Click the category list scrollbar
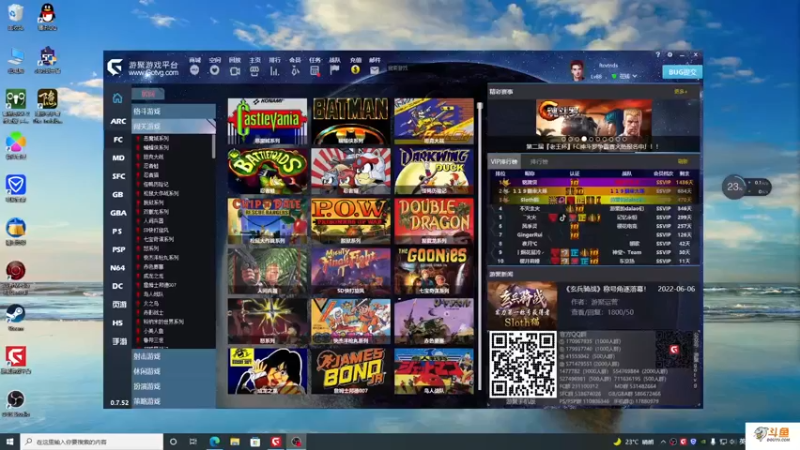The height and width of the screenshot is (450, 800). point(213,145)
